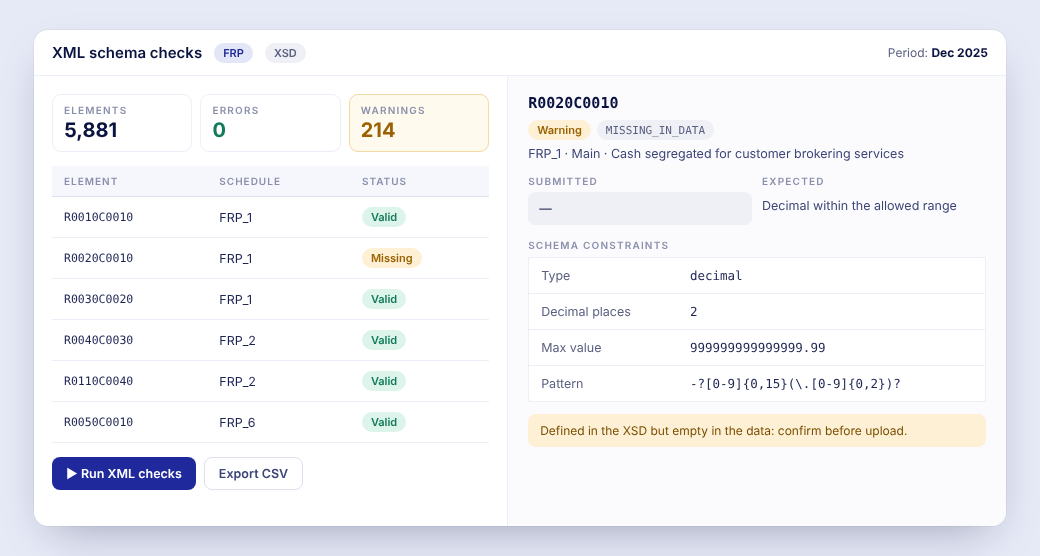
Task: Click the empty Submitted value field
Action: click(x=640, y=208)
